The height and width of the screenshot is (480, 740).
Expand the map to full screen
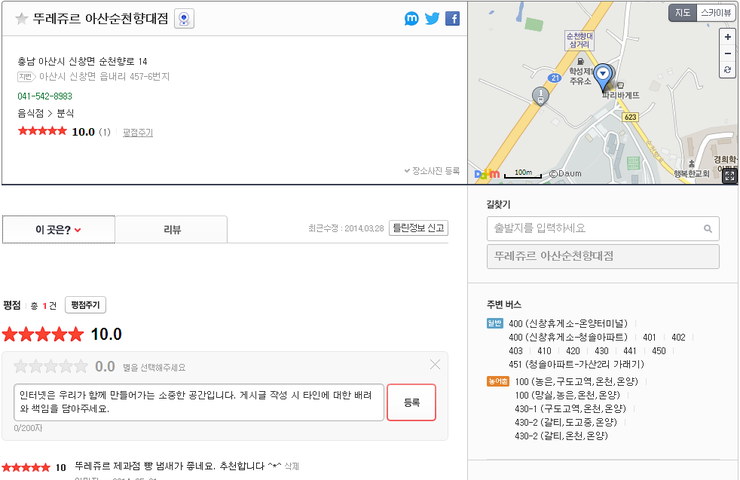point(730,176)
